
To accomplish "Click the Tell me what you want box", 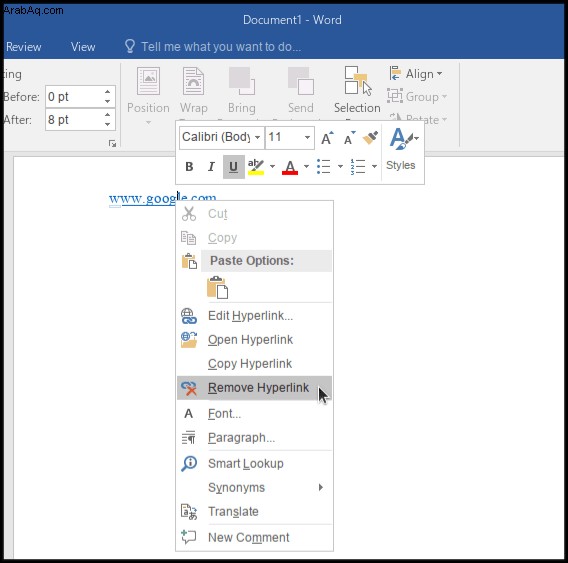I will click(x=220, y=47).
